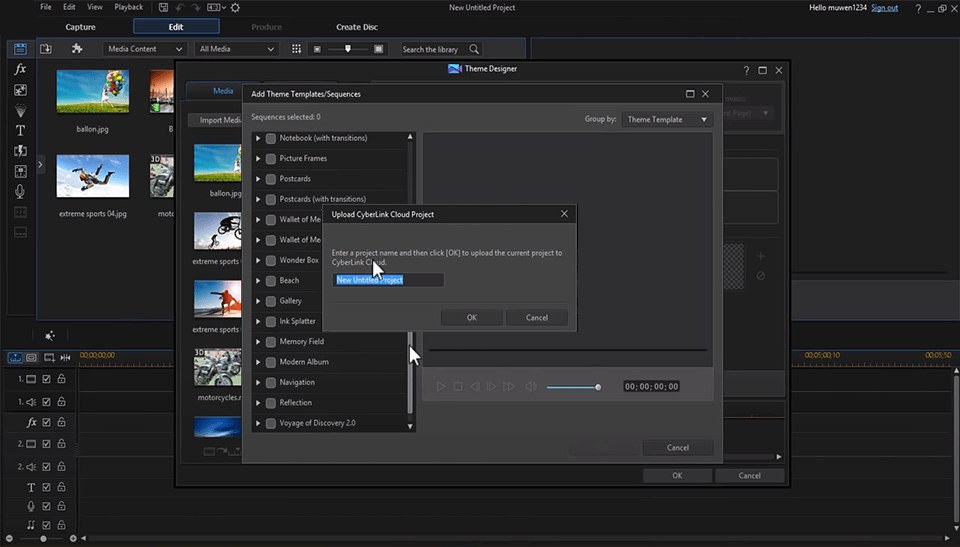960x547 pixels.
Task: Click the fit timeline to movie icon
Action: [x=66, y=357]
